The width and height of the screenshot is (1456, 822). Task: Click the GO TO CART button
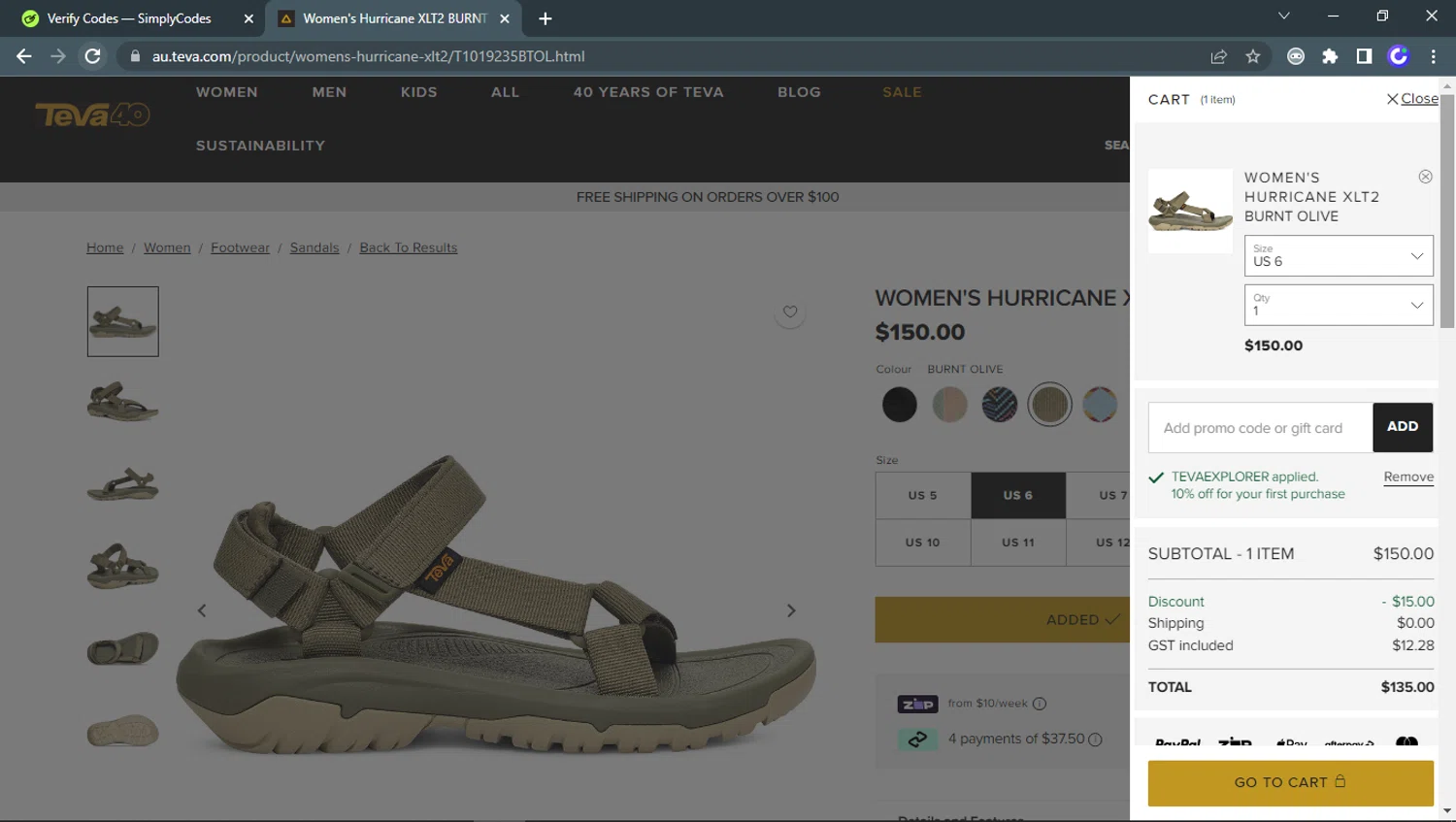point(1290,782)
